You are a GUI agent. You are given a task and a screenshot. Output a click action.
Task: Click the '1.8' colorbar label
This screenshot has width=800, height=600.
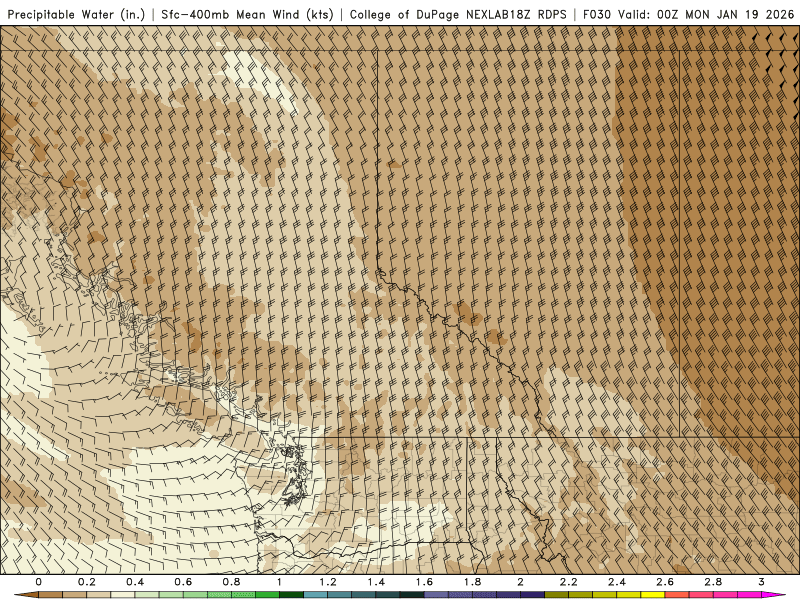[x=472, y=582]
